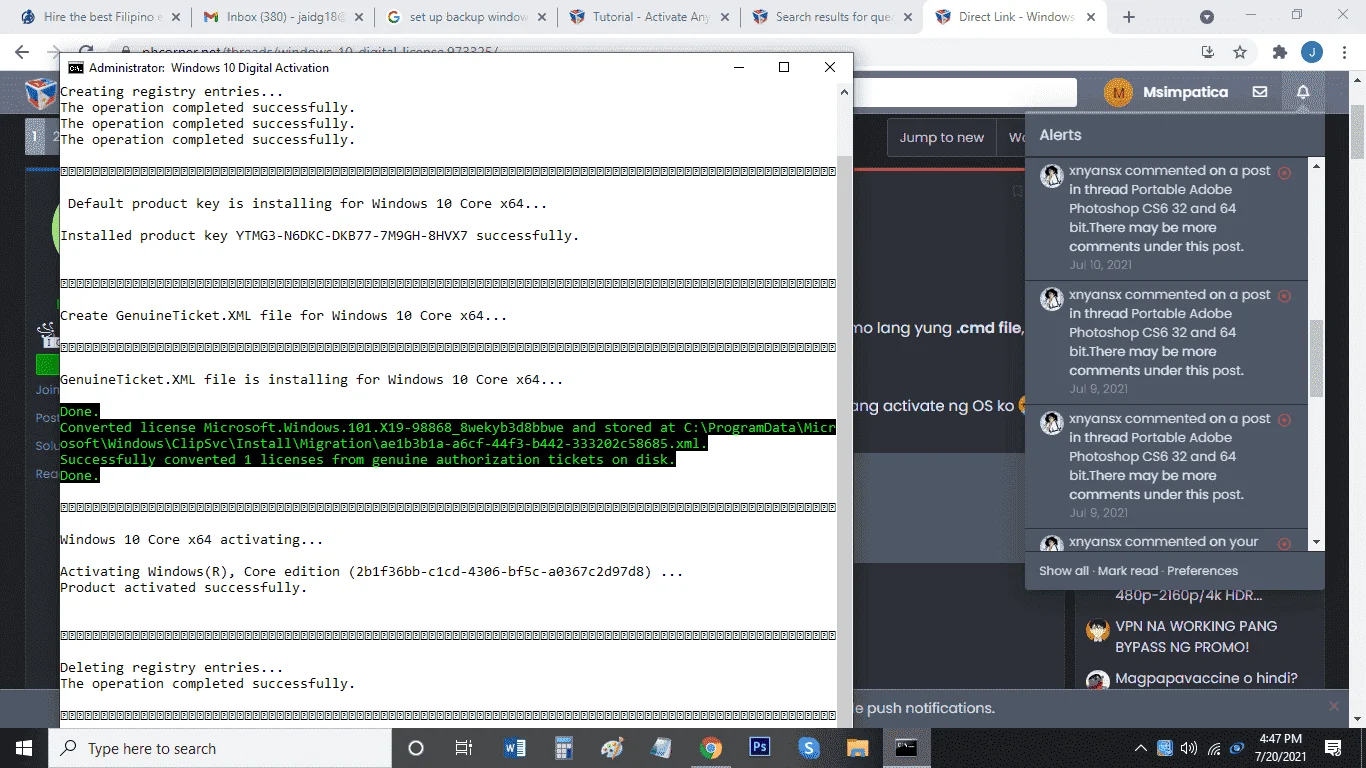Open the '480p-2160p/4k HDR...' thread link
1366x768 pixels.
(x=1189, y=595)
